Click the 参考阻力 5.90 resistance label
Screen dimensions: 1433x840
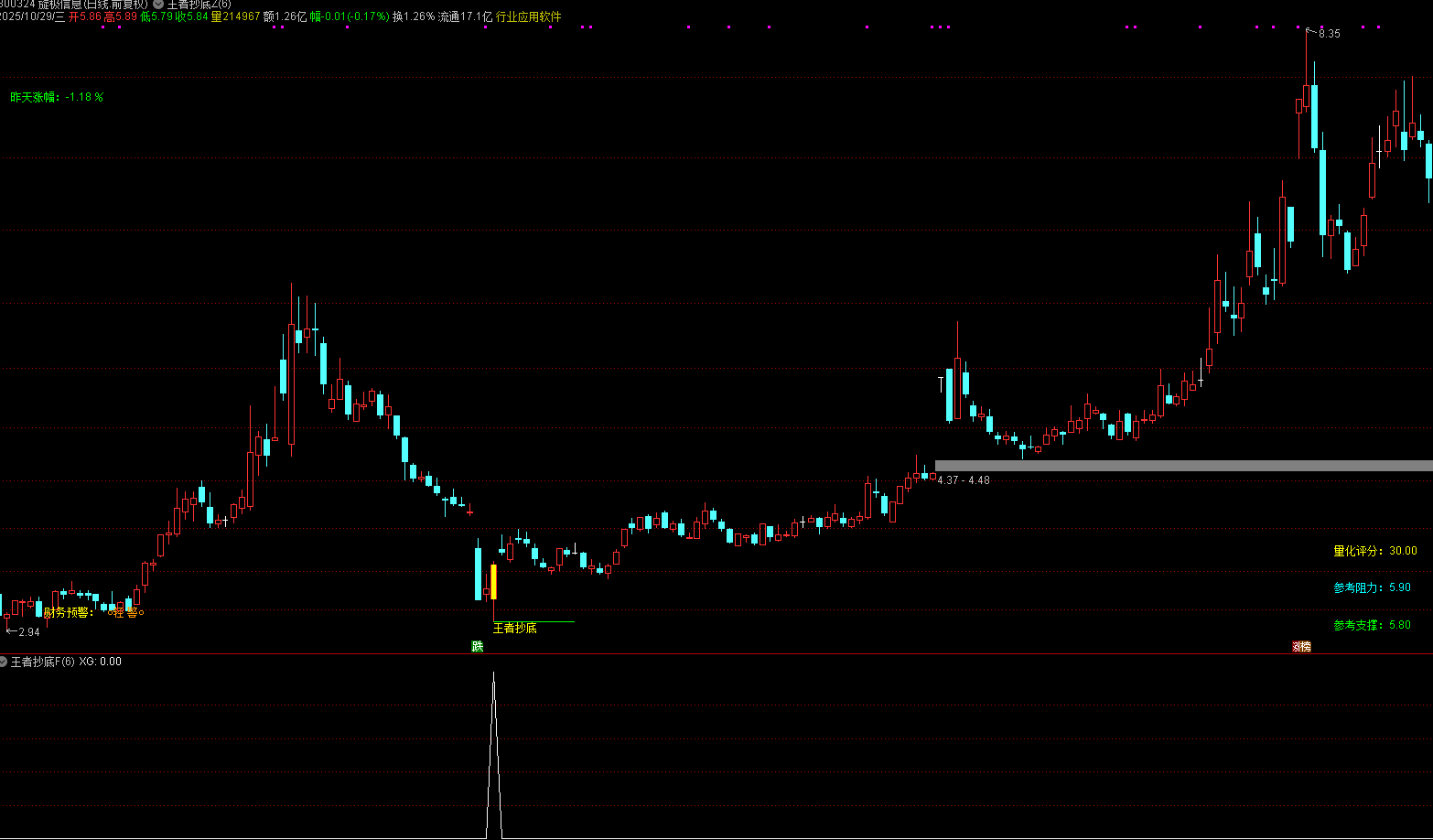[x=1372, y=587]
